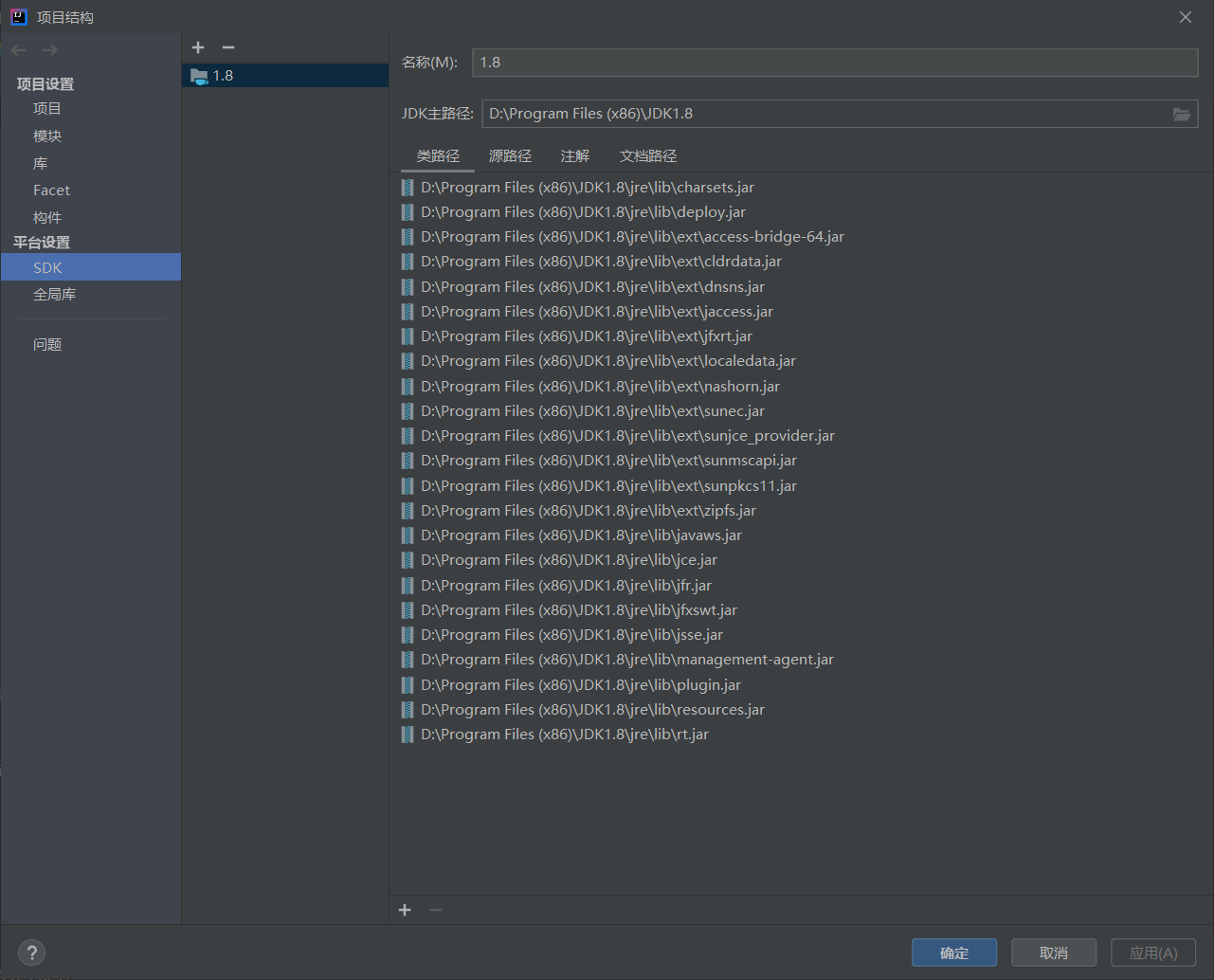Switch to the 文档路径 tab
The width and height of the screenshot is (1214, 980).
point(647,155)
